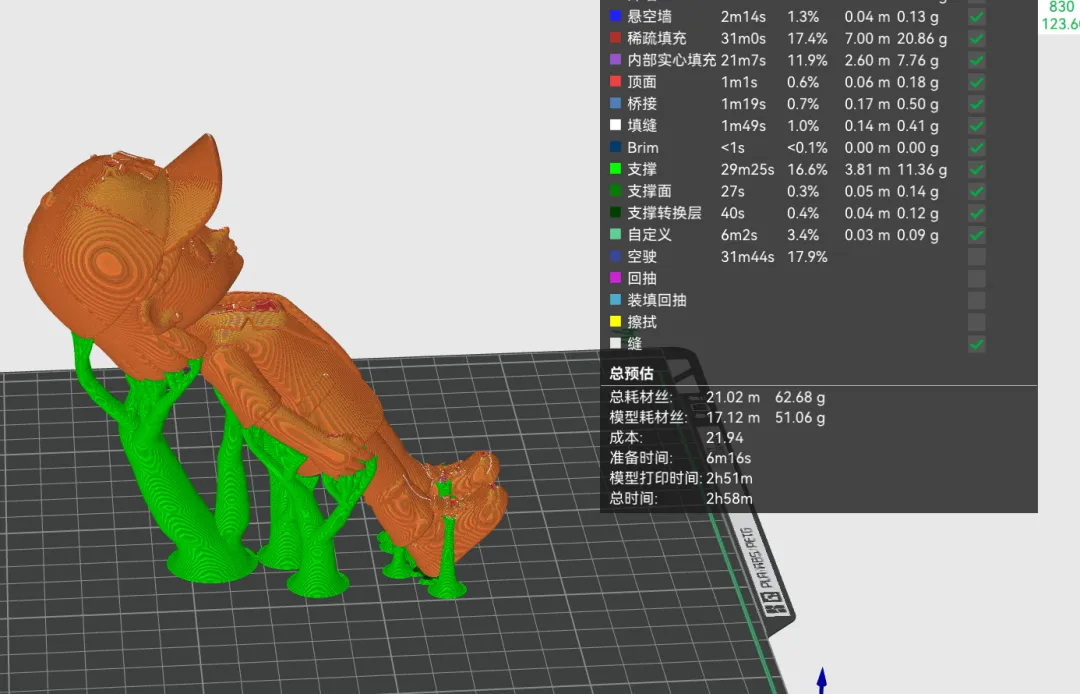Image resolution: width=1080 pixels, height=694 pixels.
Task: Click the total filament 62.68 g value
Action: [x=800, y=397]
